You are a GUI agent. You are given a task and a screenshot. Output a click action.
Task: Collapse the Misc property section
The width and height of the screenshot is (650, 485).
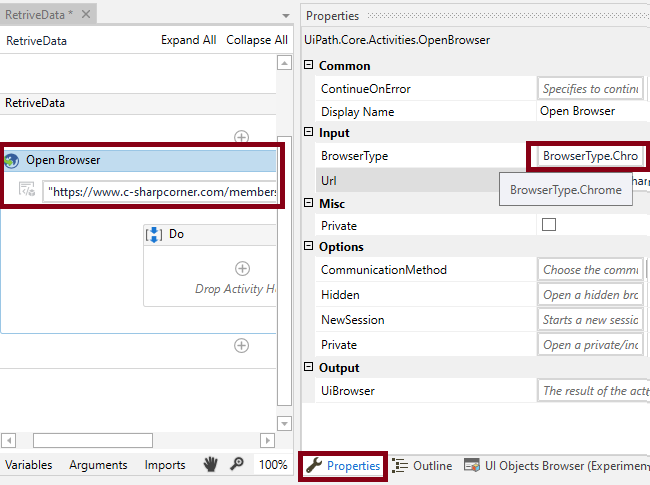pyautogui.click(x=308, y=203)
